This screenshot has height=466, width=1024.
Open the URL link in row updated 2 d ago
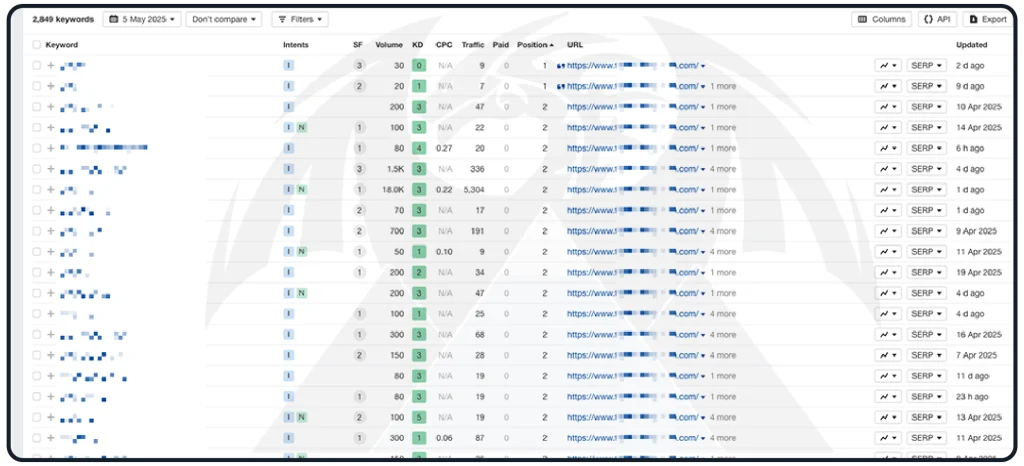tap(631, 66)
